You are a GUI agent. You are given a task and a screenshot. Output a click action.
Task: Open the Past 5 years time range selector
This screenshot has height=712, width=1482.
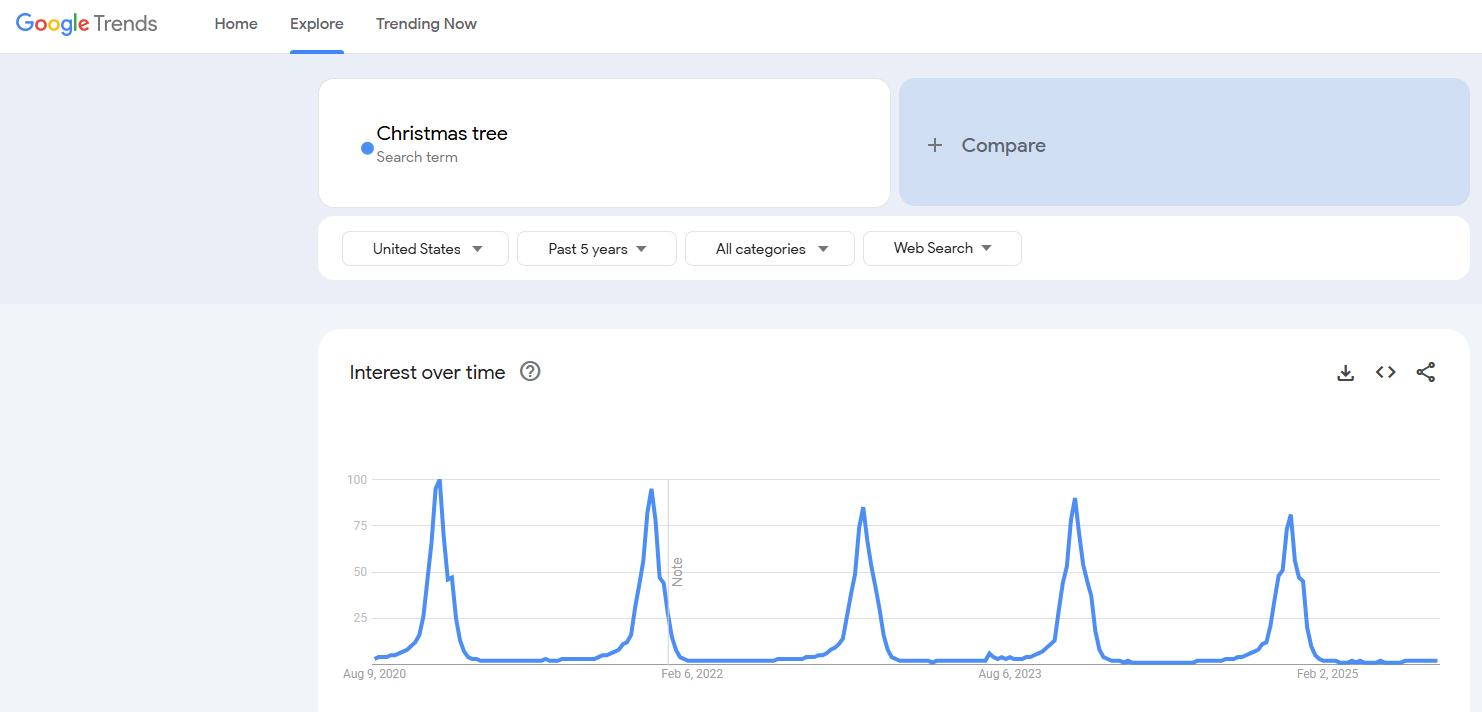click(x=596, y=248)
